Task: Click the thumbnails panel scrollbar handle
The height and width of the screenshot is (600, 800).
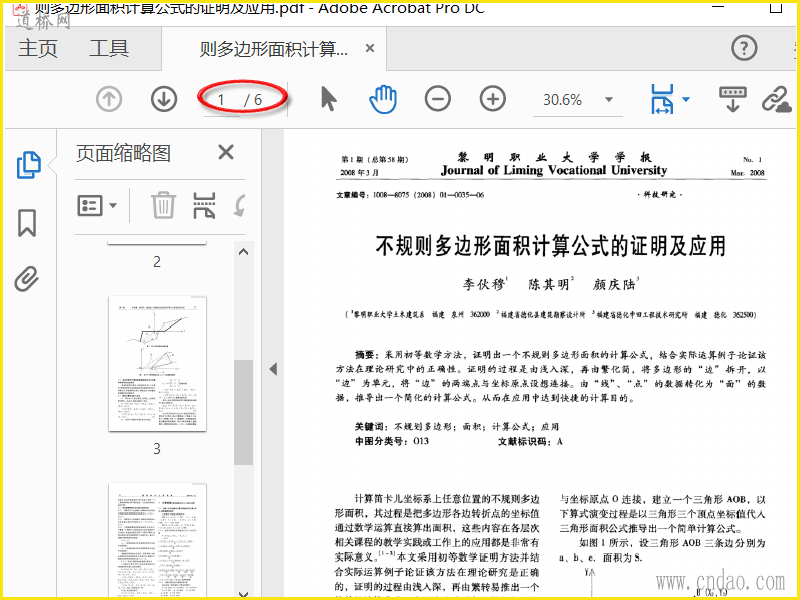Action: [x=243, y=412]
